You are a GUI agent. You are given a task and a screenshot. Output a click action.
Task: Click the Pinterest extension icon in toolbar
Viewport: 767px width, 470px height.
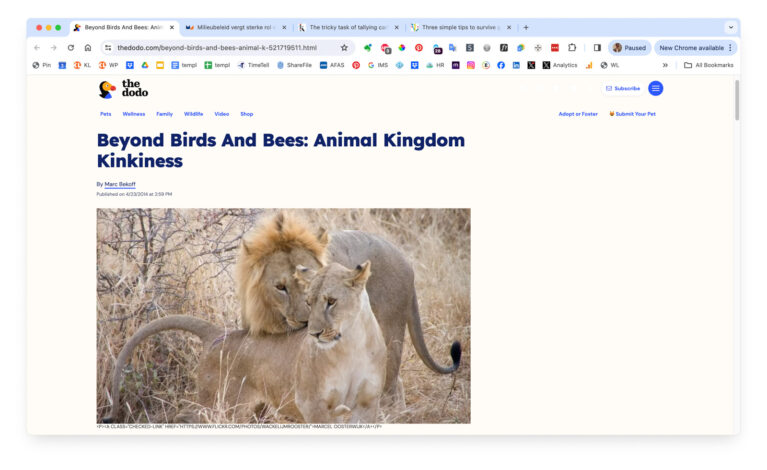(x=418, y=47)
